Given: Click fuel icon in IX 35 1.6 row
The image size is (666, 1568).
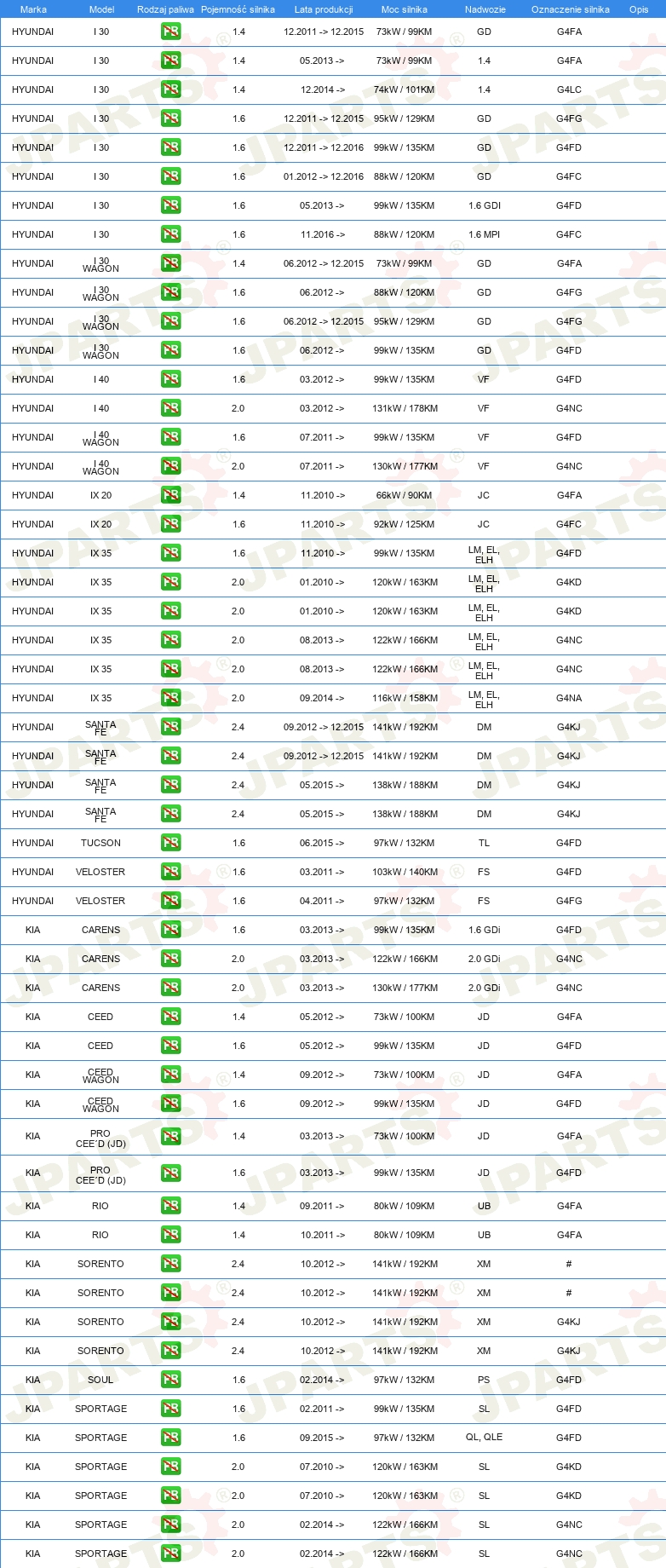Looking at the screenshot, I should click(170, 553).
